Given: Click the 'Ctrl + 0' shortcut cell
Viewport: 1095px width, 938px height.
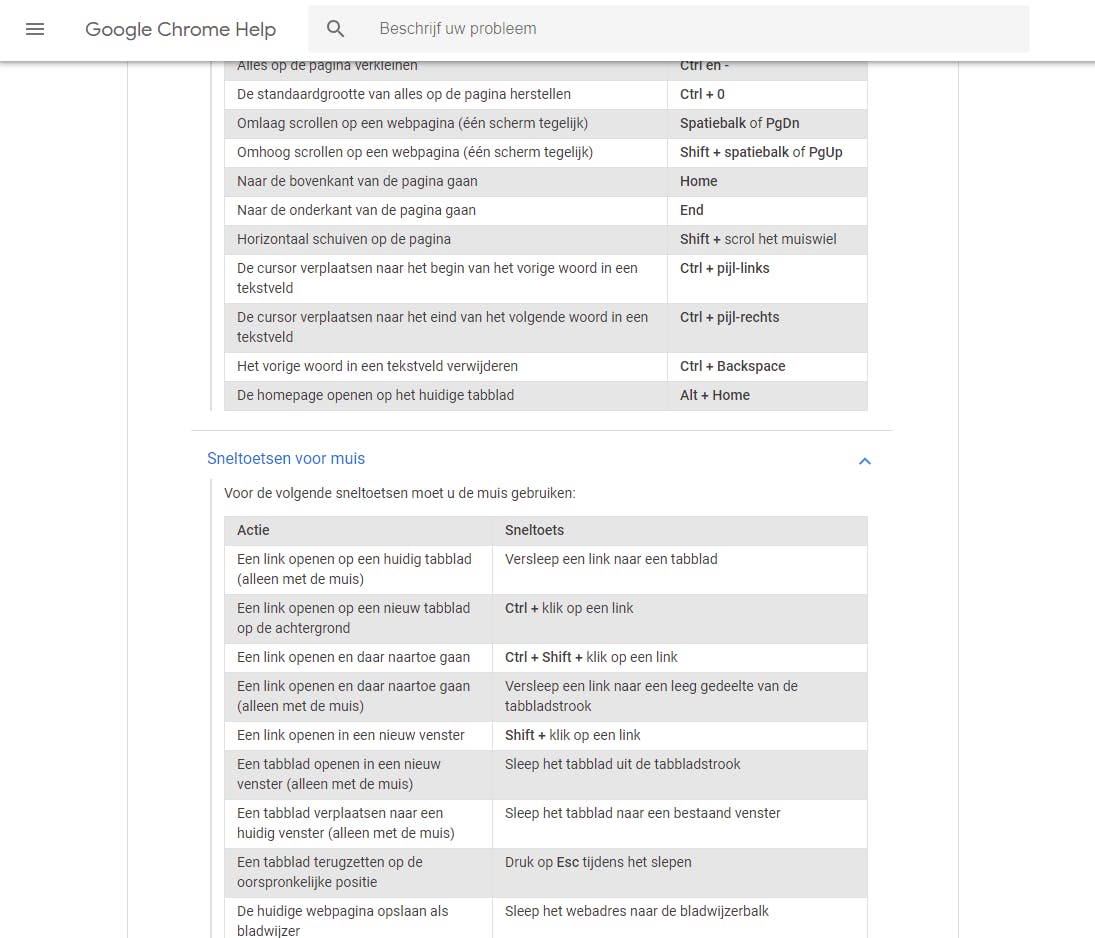Looking at the screenshot, I should pyautogui.click(x=702, y=94).
